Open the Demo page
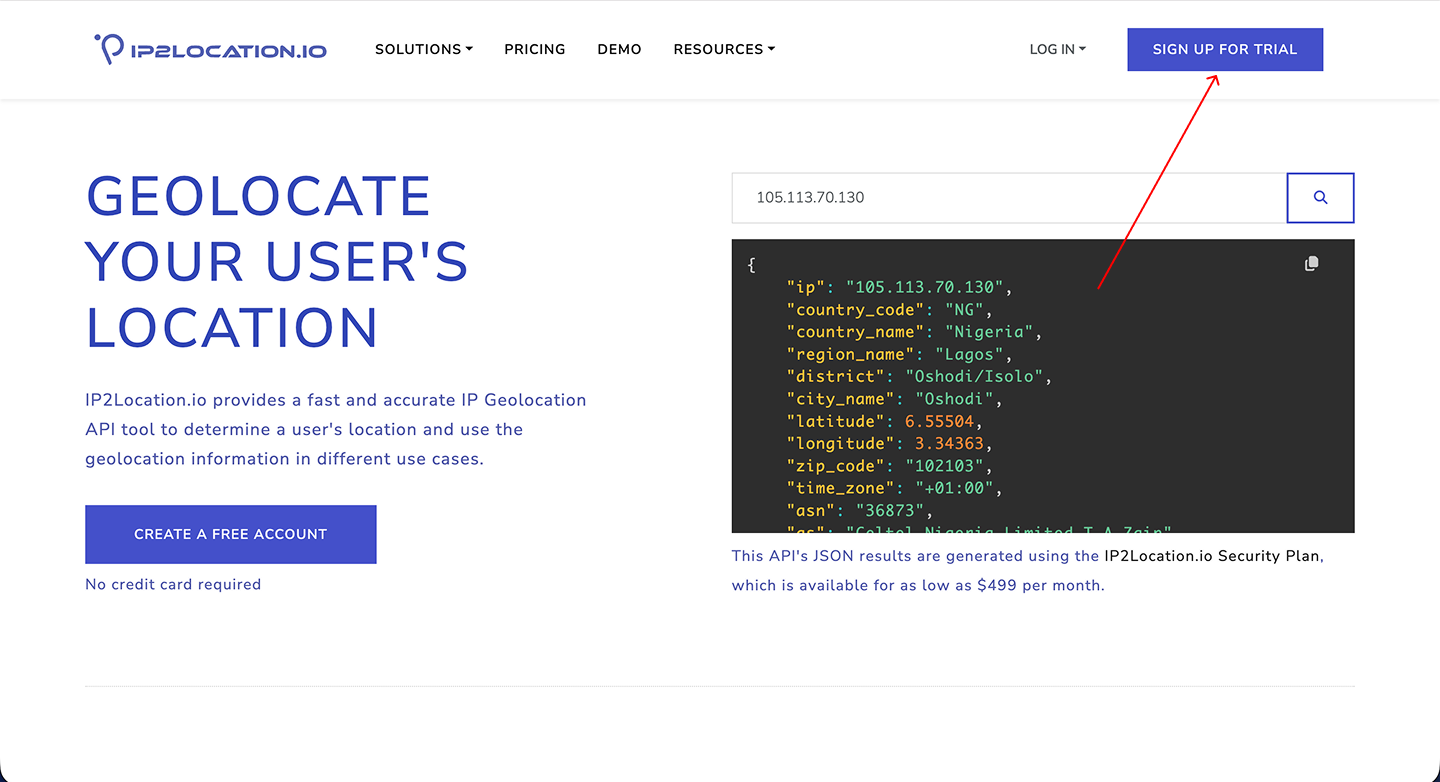 pos(619,49)
